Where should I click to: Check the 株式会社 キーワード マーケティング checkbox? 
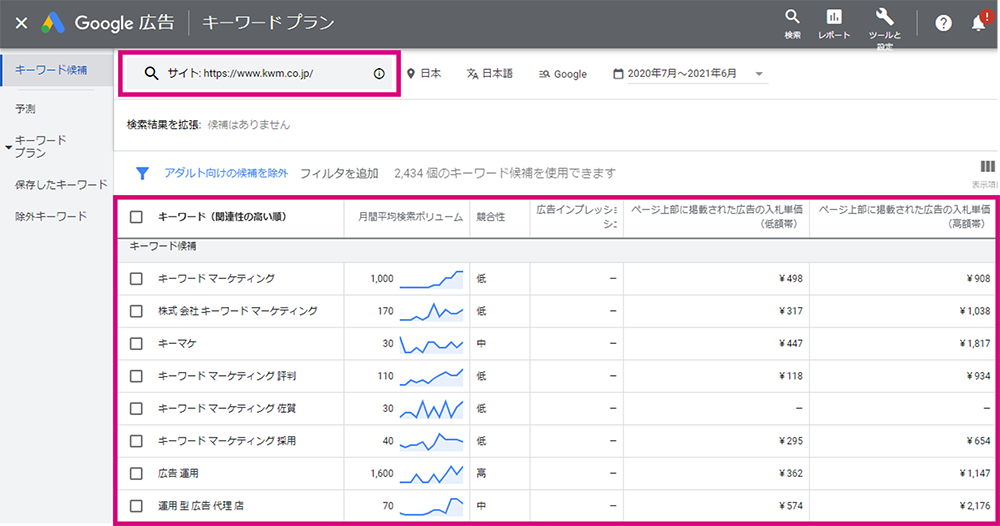136,311
